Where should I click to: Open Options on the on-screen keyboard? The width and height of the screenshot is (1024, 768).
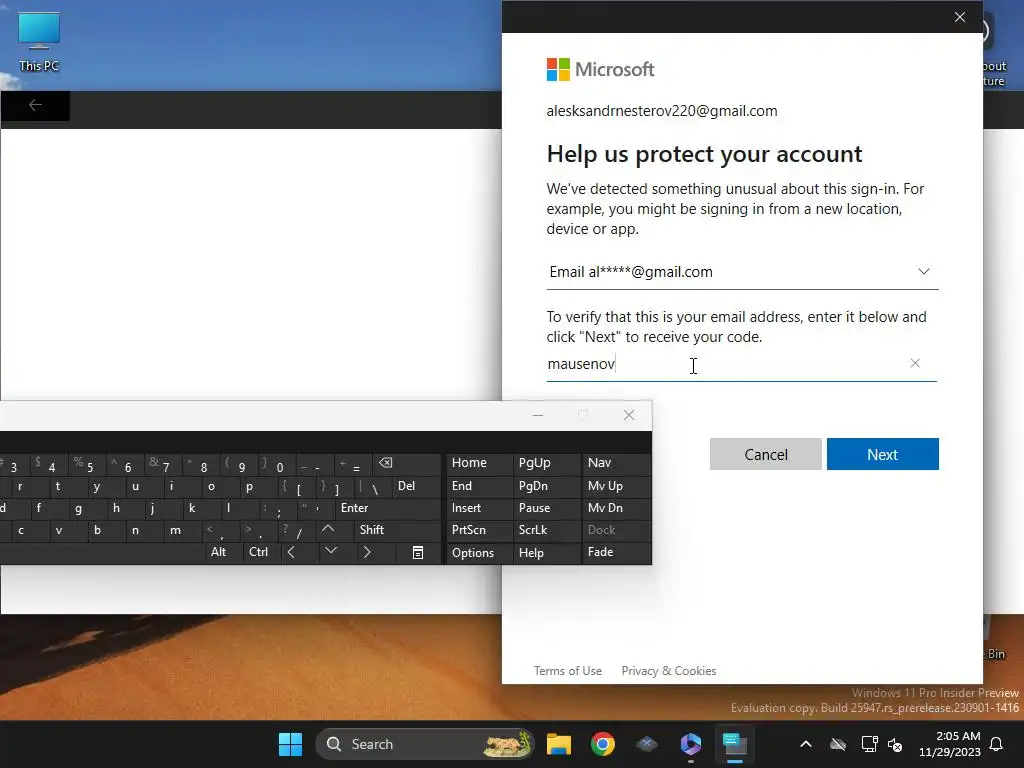[x=479, y=552]
